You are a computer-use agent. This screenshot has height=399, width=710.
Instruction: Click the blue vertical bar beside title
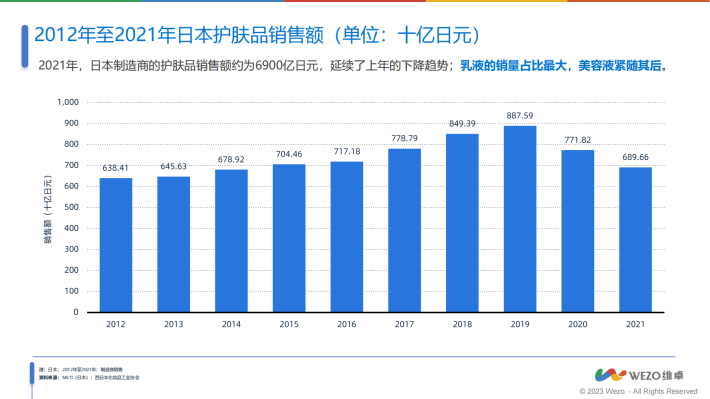(x=25, y=47)
